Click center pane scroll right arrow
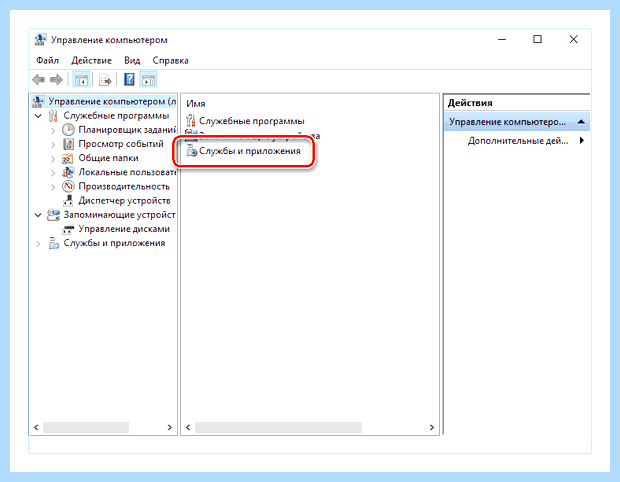 click(432, 427)
